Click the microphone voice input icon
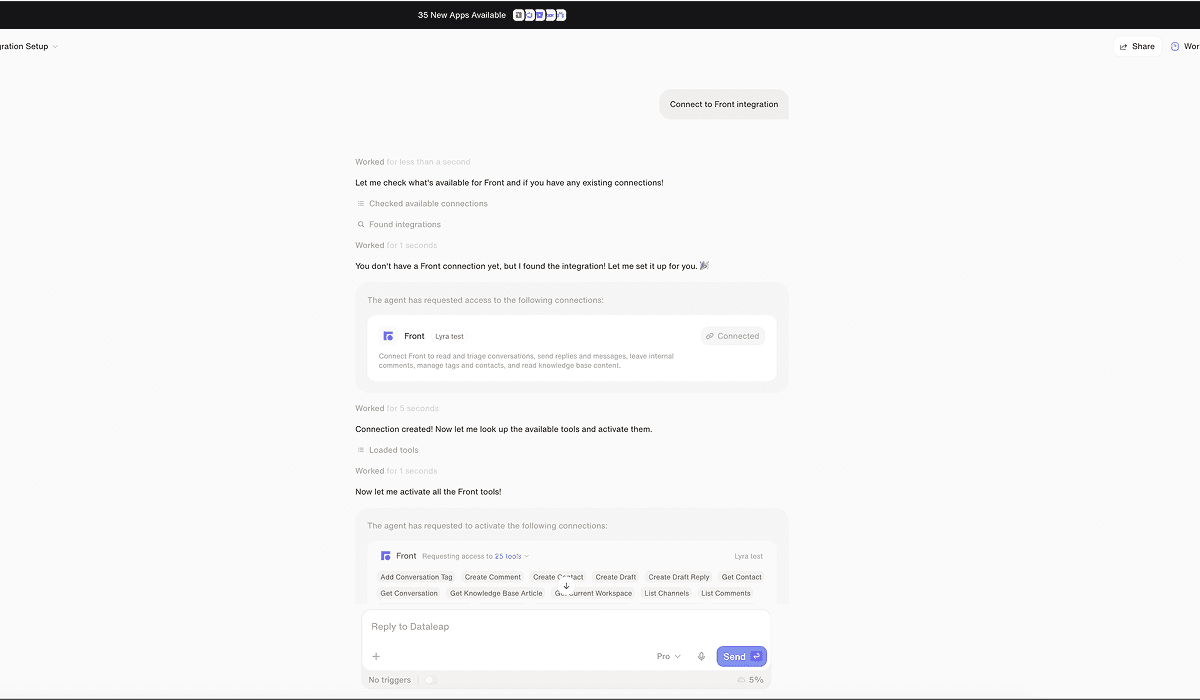1200x700 pixels. [701, 656]
